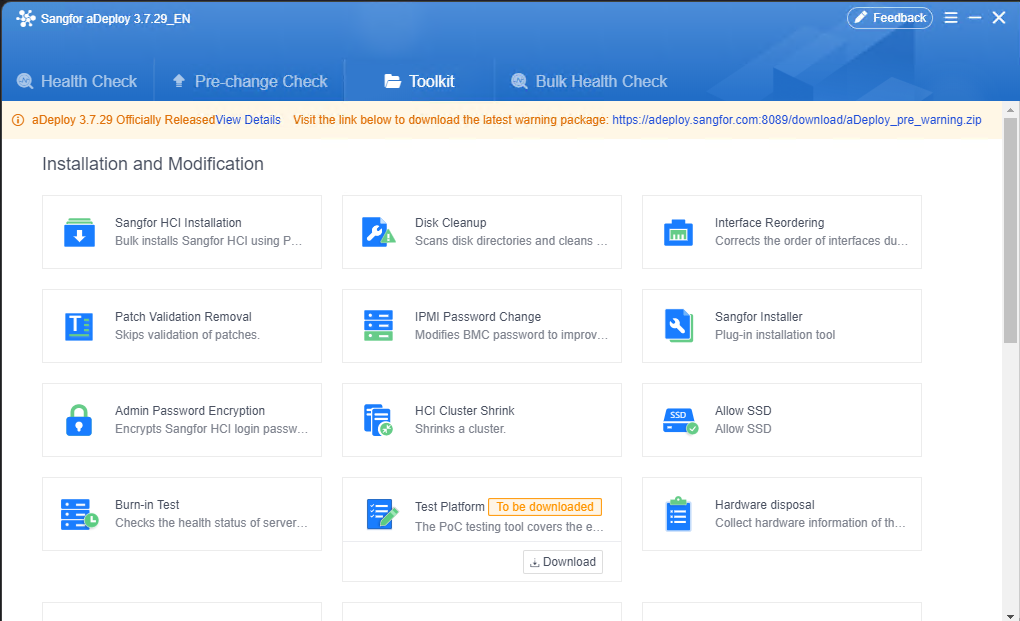
Task: Click the Sangfor aDeploy logo icon
Action: point(25,18)
